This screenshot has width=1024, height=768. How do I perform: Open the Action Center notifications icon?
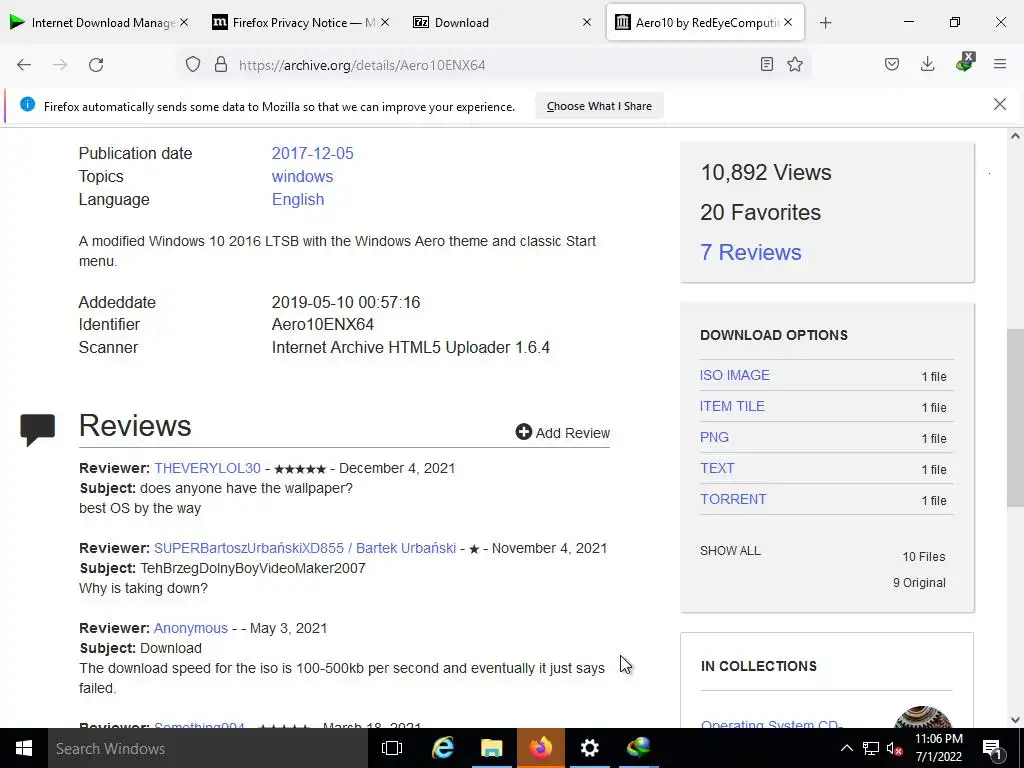tap(993, 748)
